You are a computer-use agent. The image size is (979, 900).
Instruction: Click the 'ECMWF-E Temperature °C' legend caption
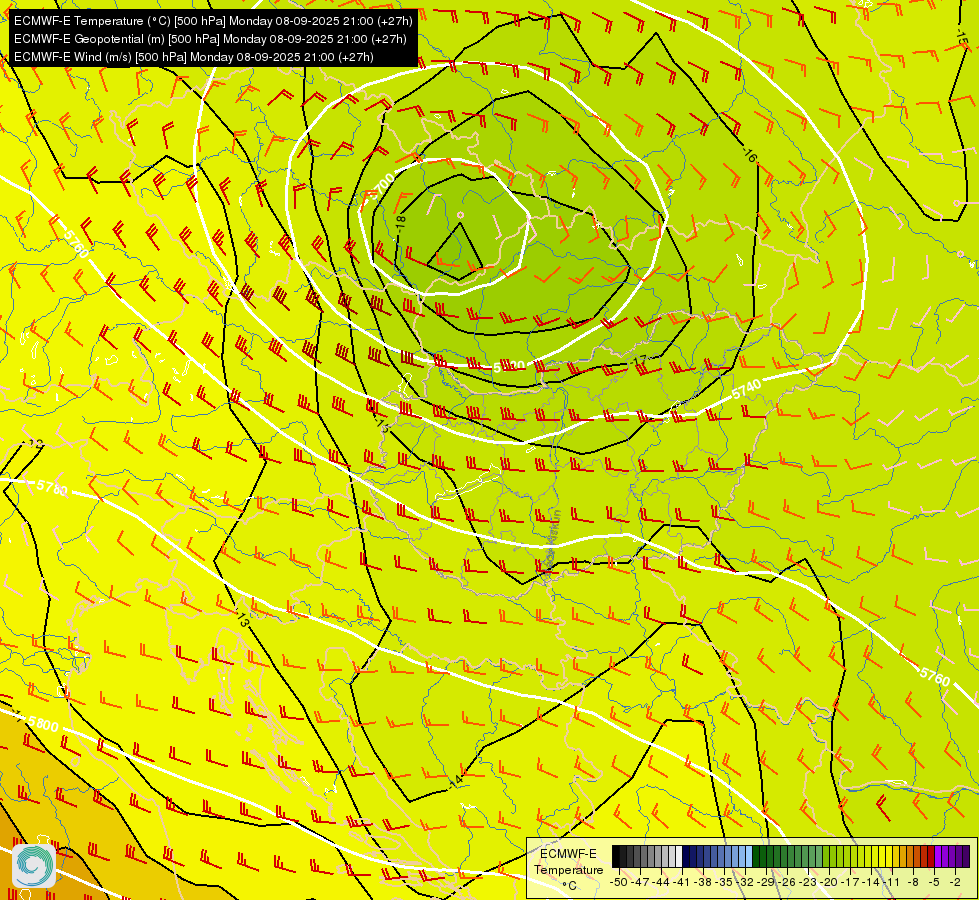pyautogui.click(x=569, y=869)
